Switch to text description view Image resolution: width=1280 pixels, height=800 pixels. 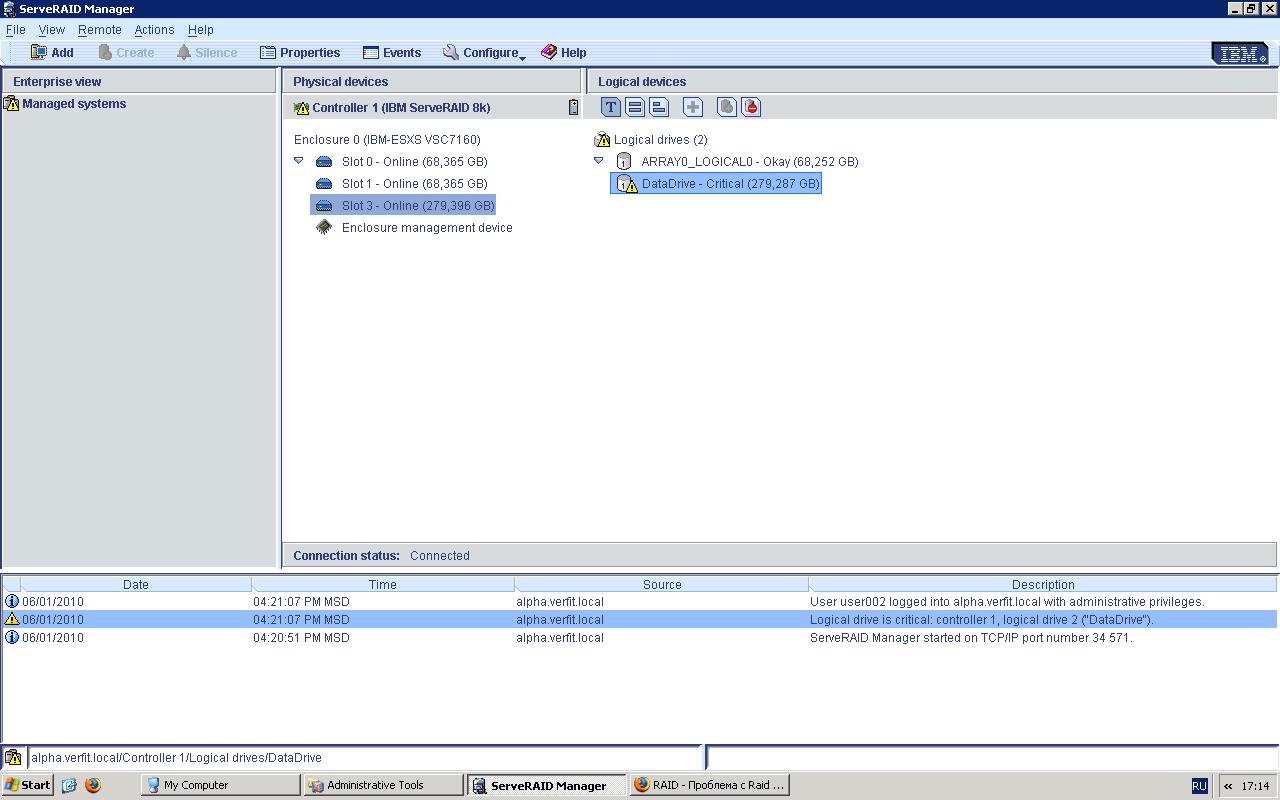coord(610,107)
